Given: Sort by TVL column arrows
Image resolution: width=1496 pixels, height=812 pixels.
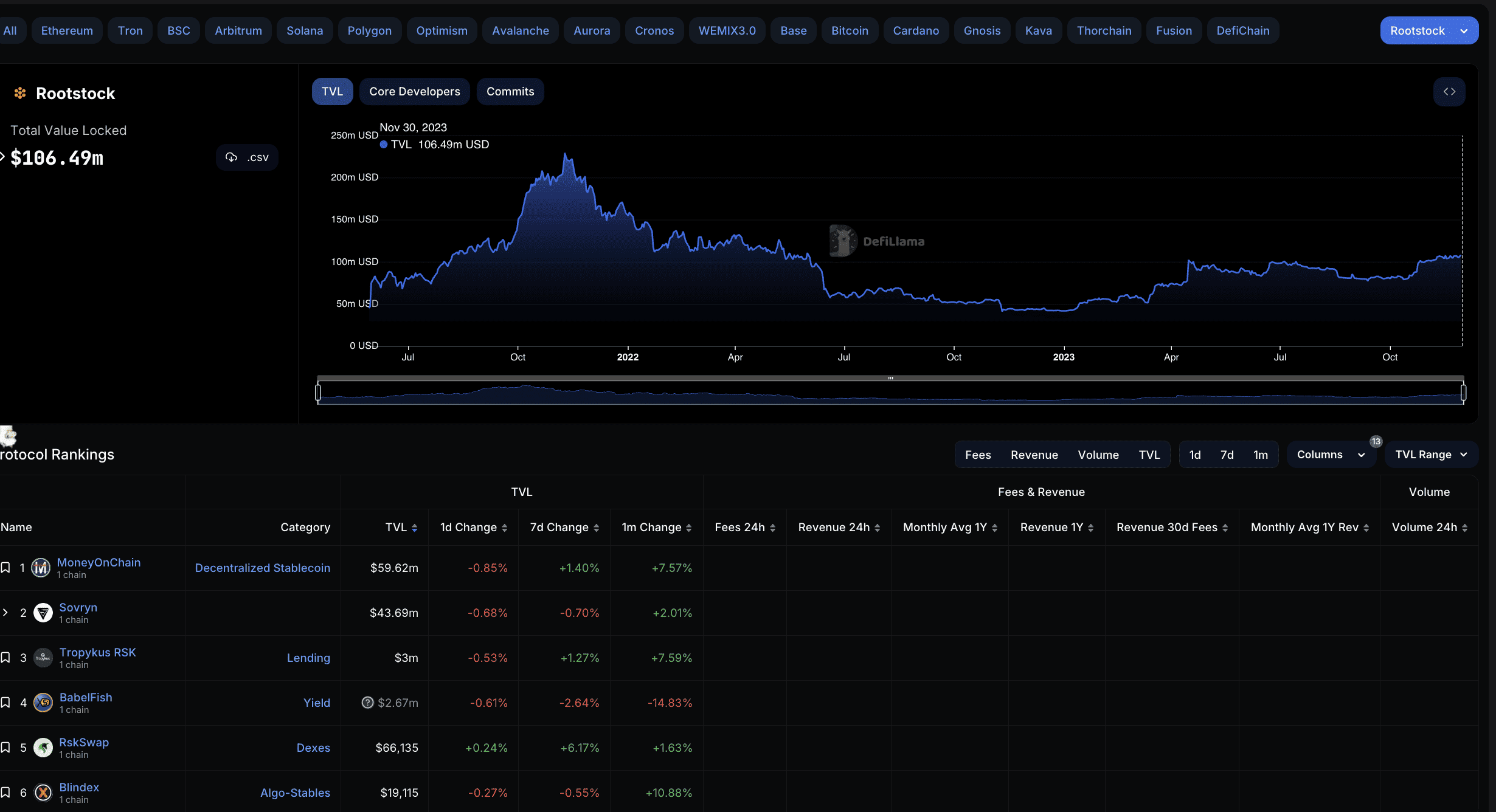Looking at the screenshot, I should click(414, 528).
